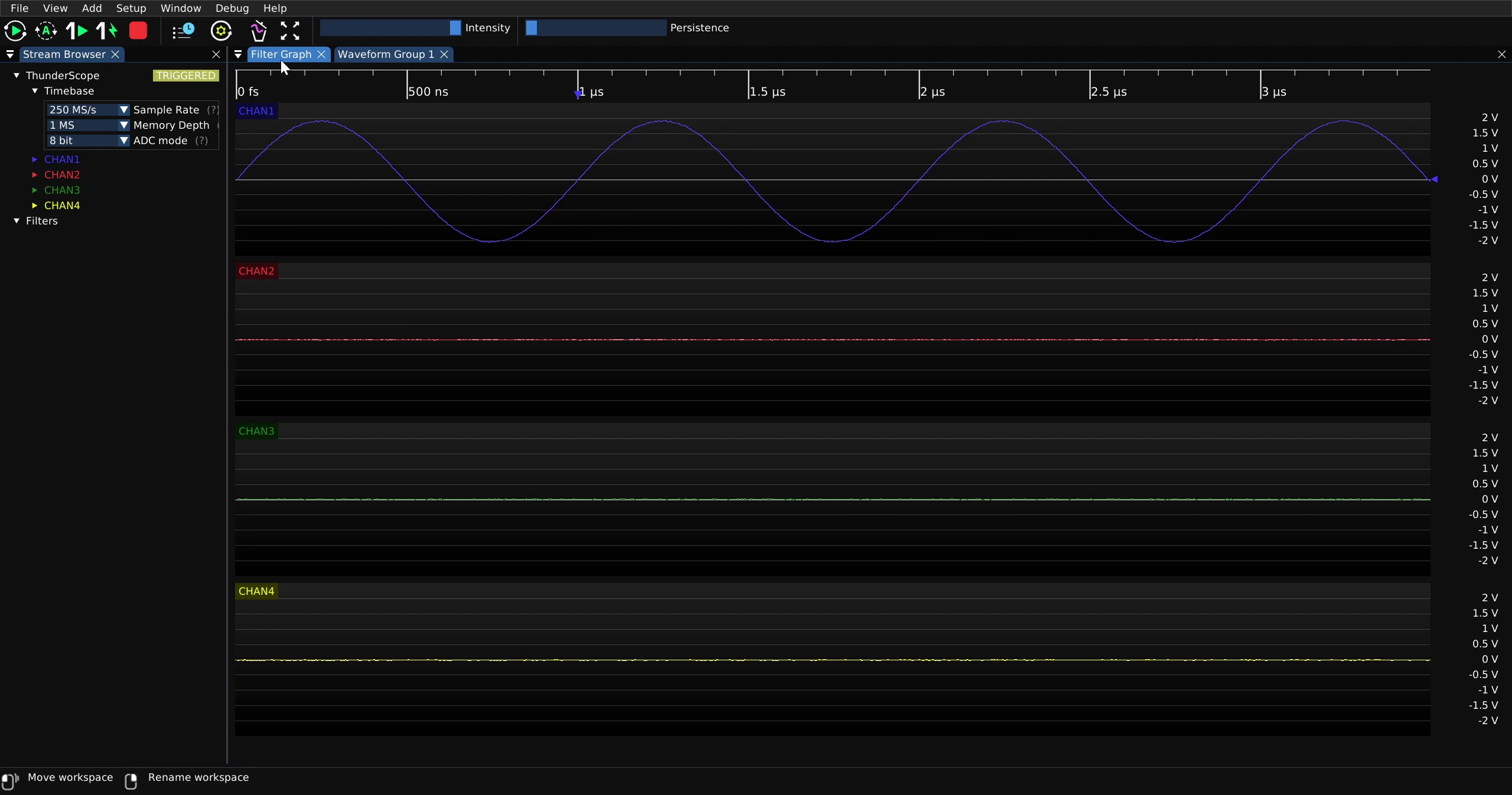Click the CHAN4 label in the waveform plot
Viewport: 1512px width, 795px height.
[256, 591]
